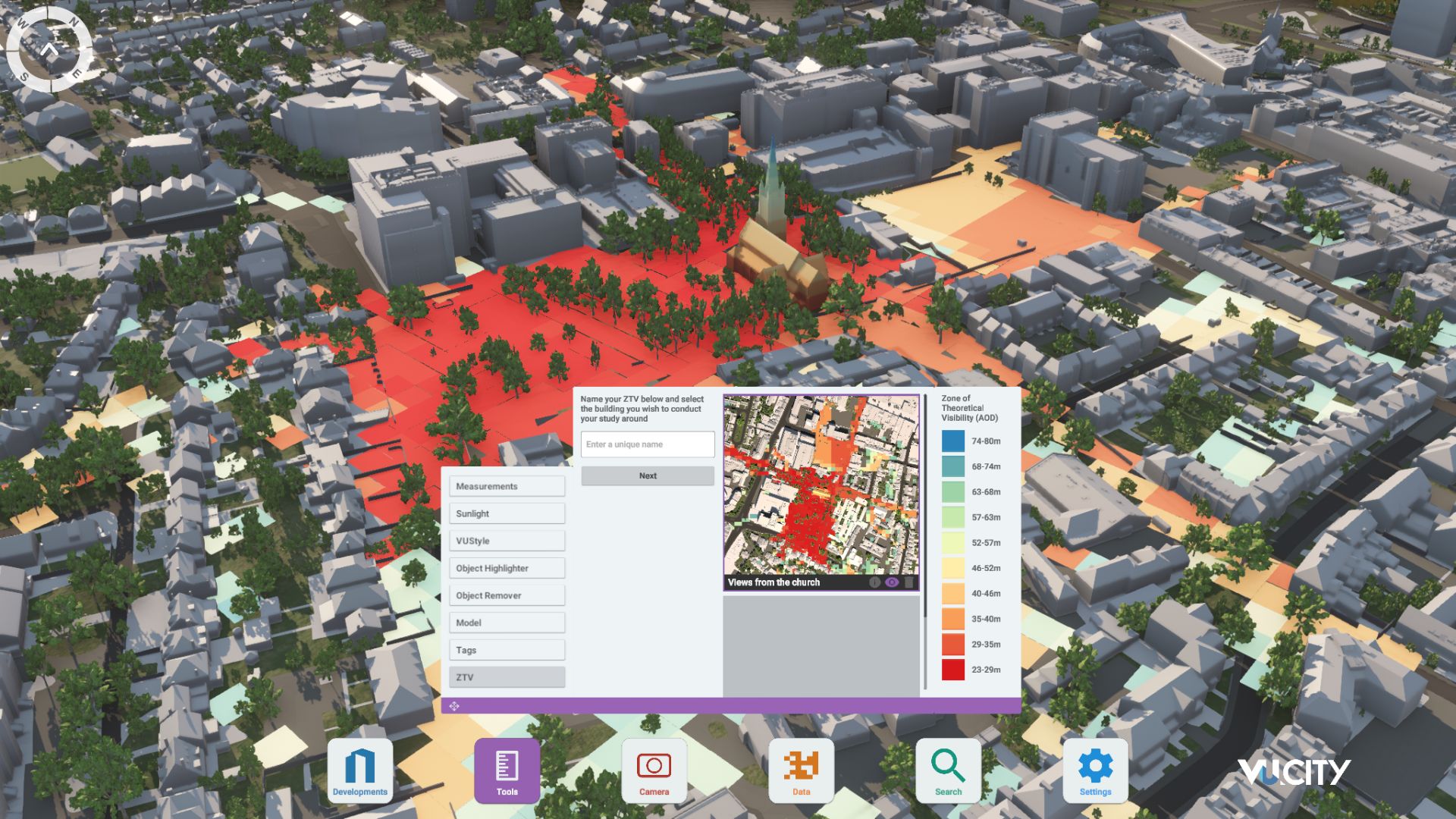
Task: Click the unique name input field
Action: [647, 444]
